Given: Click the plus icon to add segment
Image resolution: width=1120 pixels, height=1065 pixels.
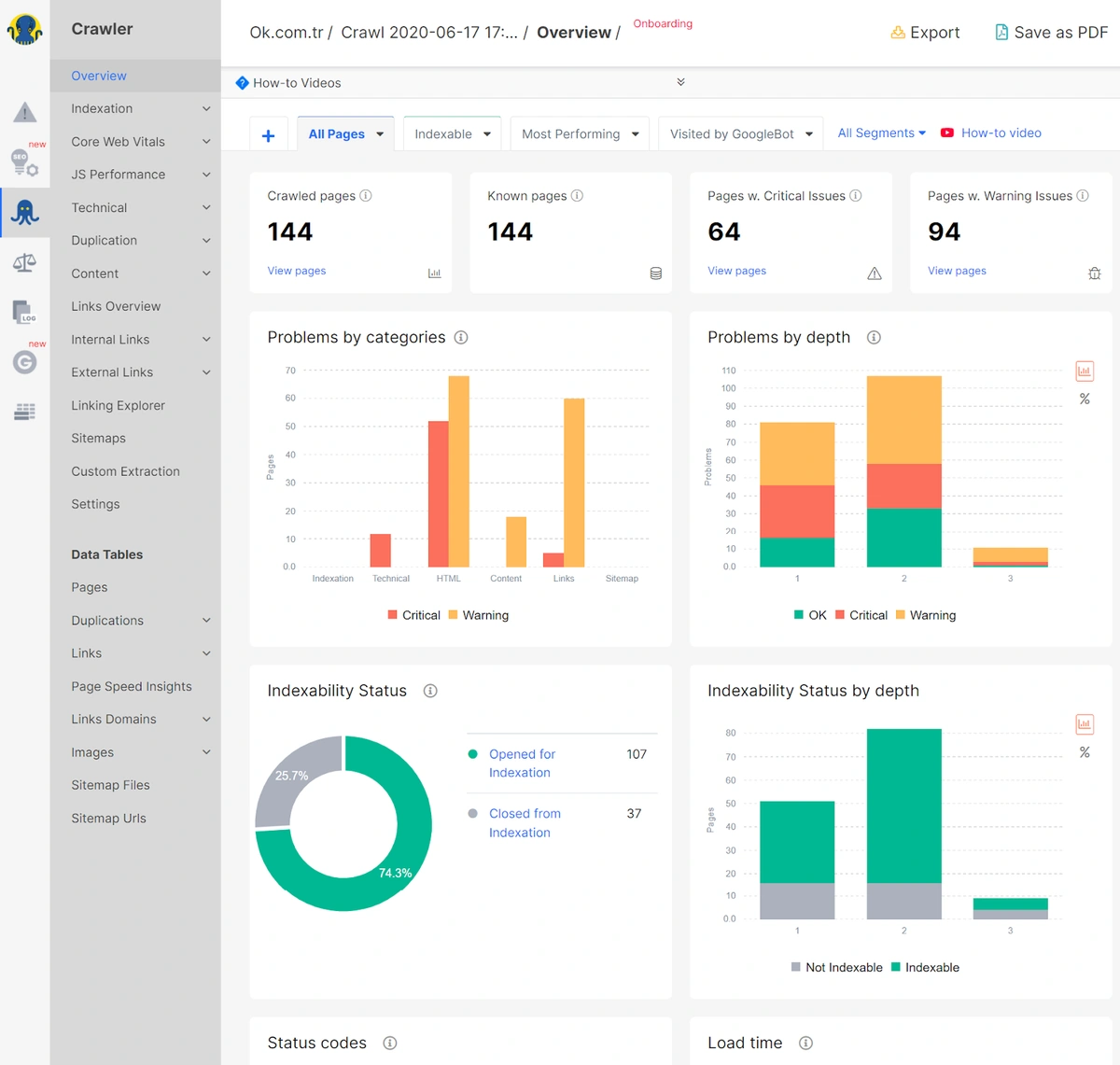Looking at the screenshot, I should 268,135.
